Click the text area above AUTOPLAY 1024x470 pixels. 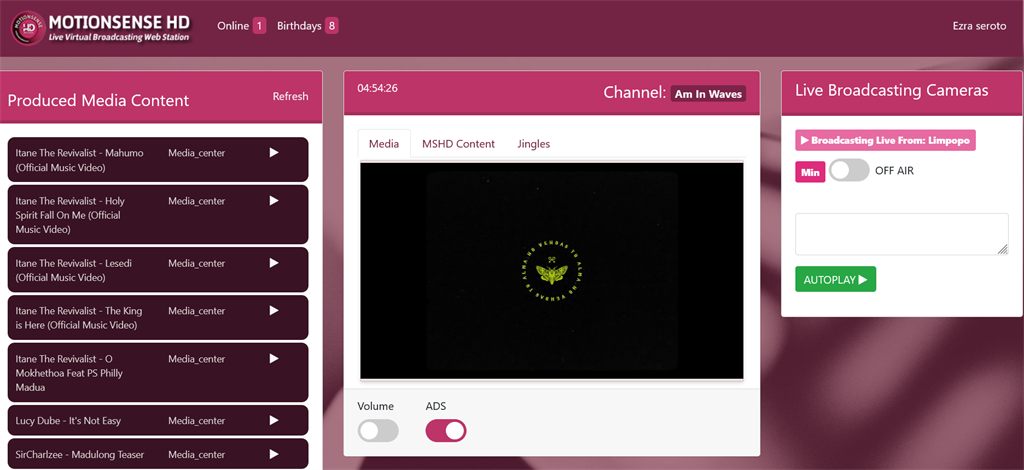(x=901, y=234)
